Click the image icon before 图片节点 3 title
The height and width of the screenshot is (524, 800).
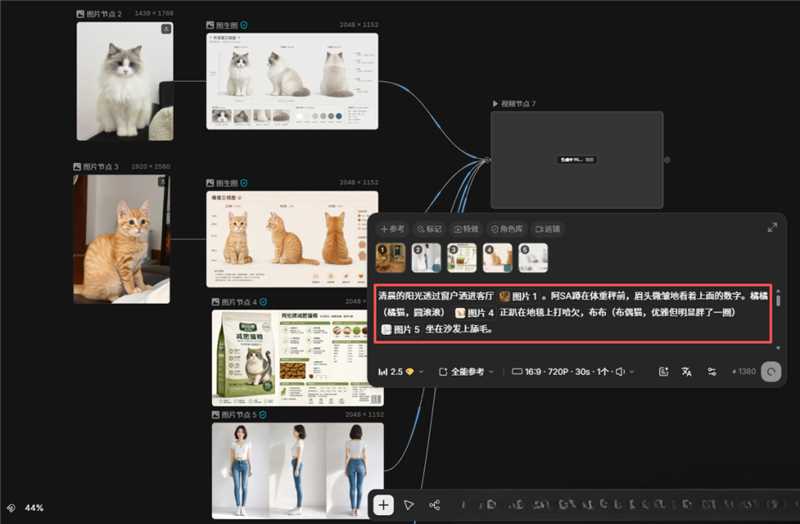click(77, 167)
